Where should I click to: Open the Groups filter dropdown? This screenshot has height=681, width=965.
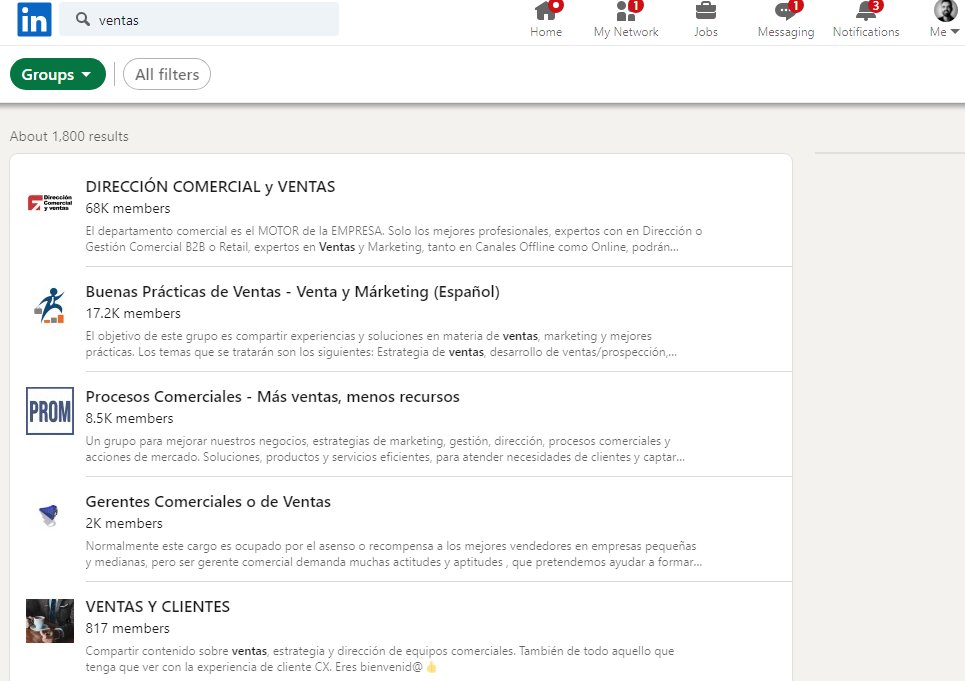coord(57,74)
